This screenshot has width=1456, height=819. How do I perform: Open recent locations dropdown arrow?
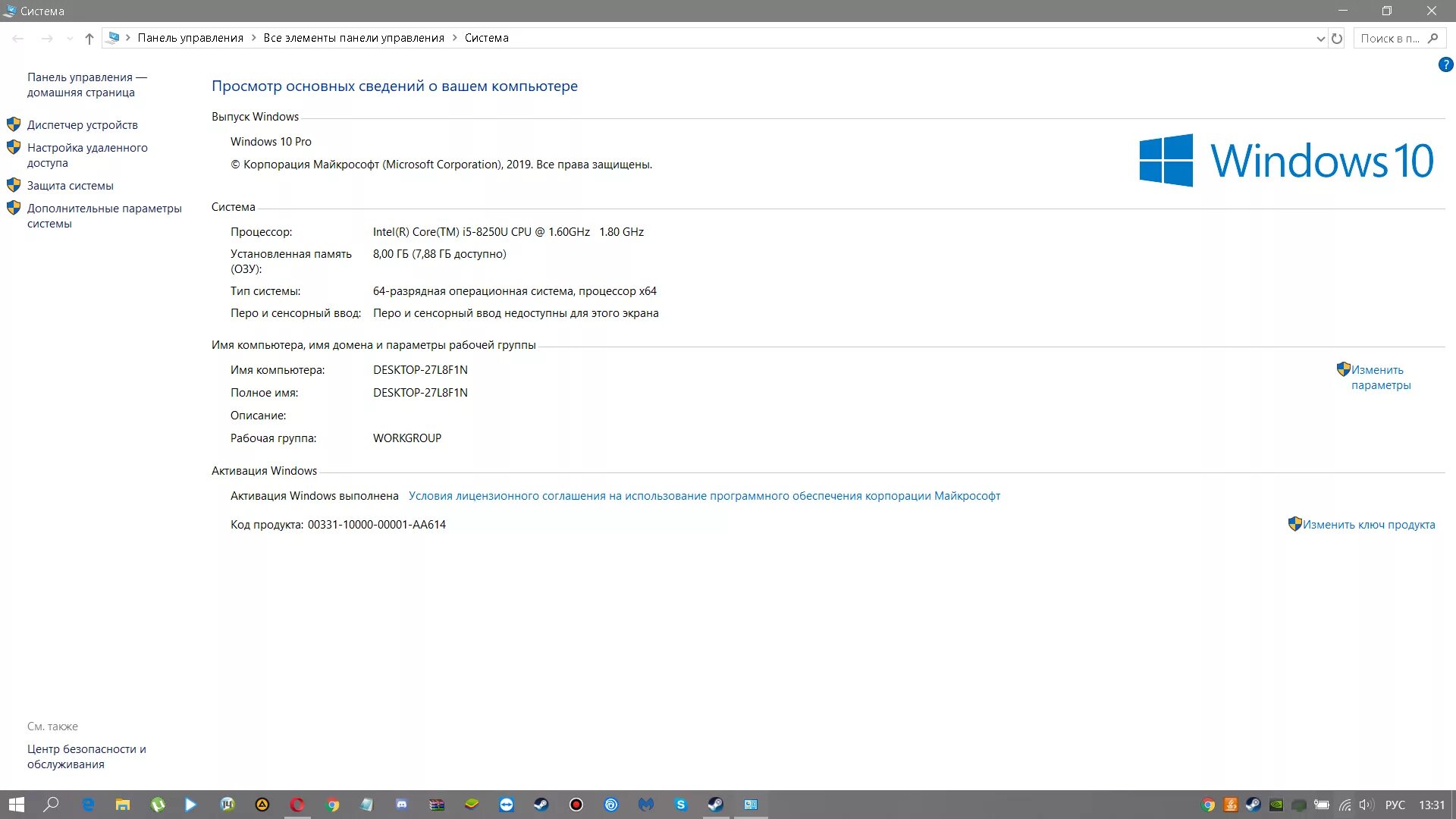tap(70, 39)
